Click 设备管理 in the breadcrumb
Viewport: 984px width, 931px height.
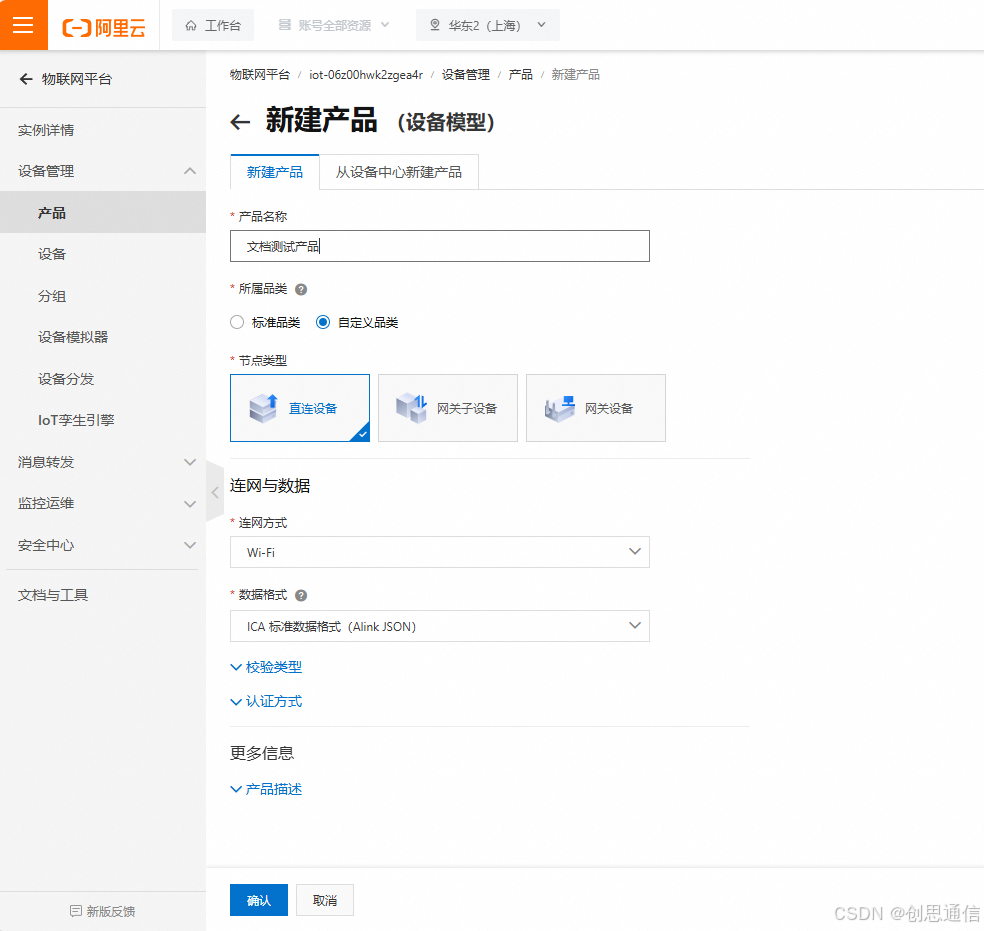click(x=465, y=75)
